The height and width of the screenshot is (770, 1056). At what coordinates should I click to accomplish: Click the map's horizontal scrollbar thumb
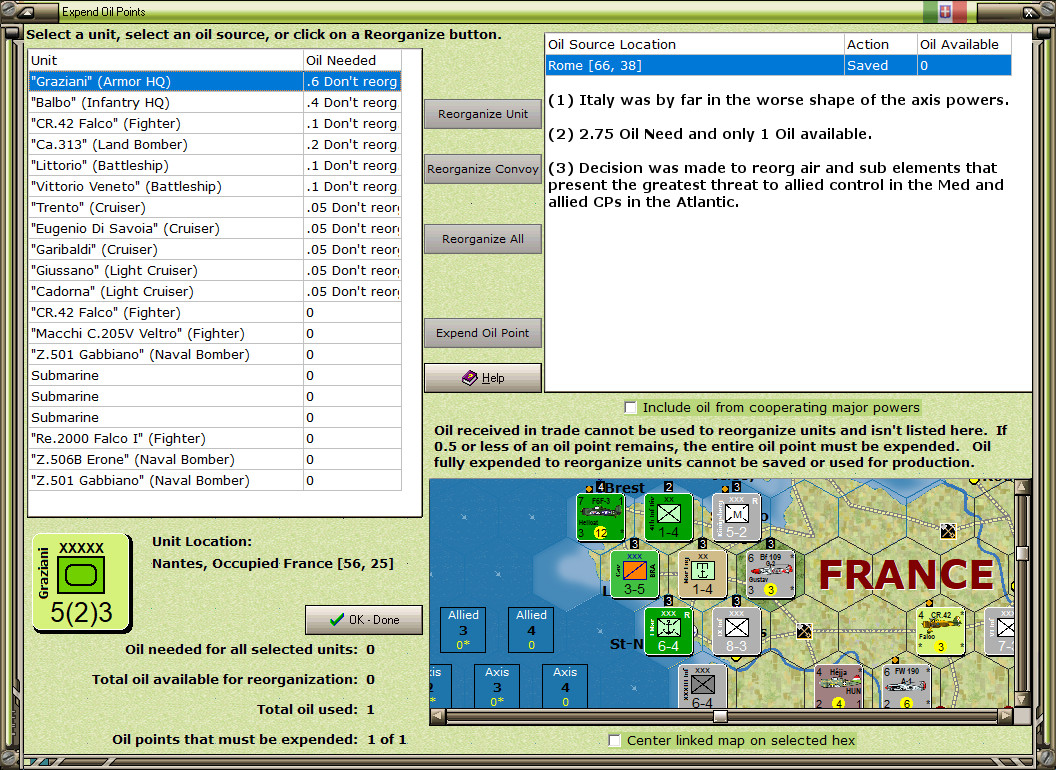(720, 716)
